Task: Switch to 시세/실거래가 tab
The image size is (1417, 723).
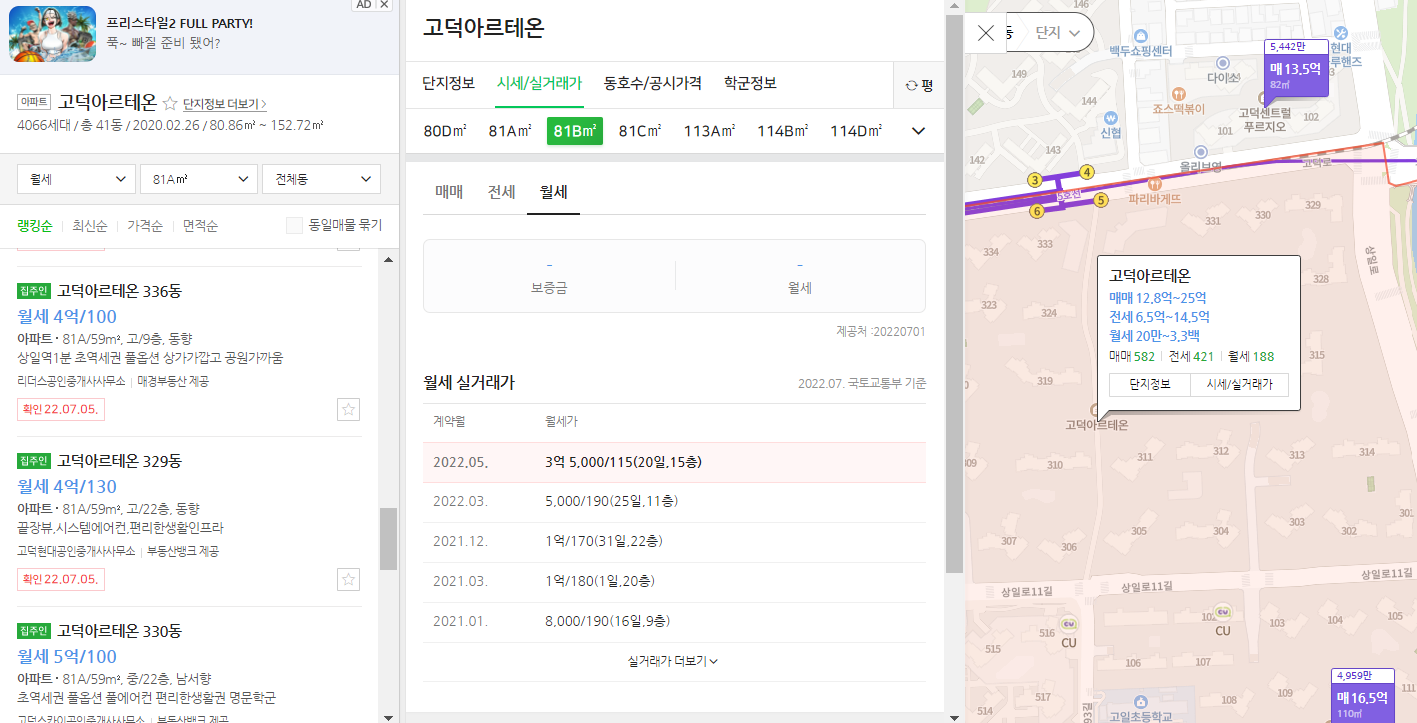Action: click(x=540, y=84)
